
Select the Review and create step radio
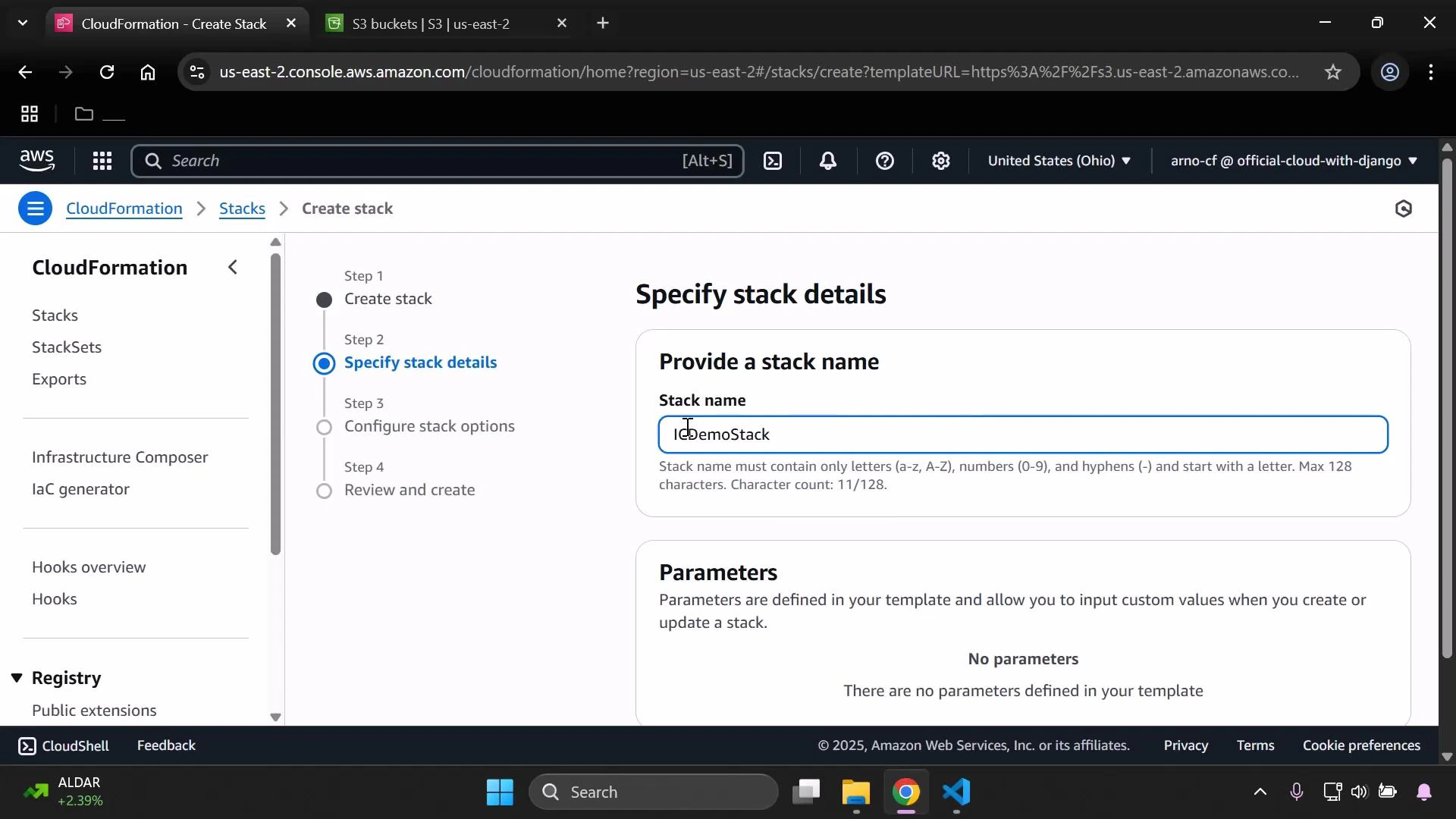pyautogui.click(x=325, y=491)
